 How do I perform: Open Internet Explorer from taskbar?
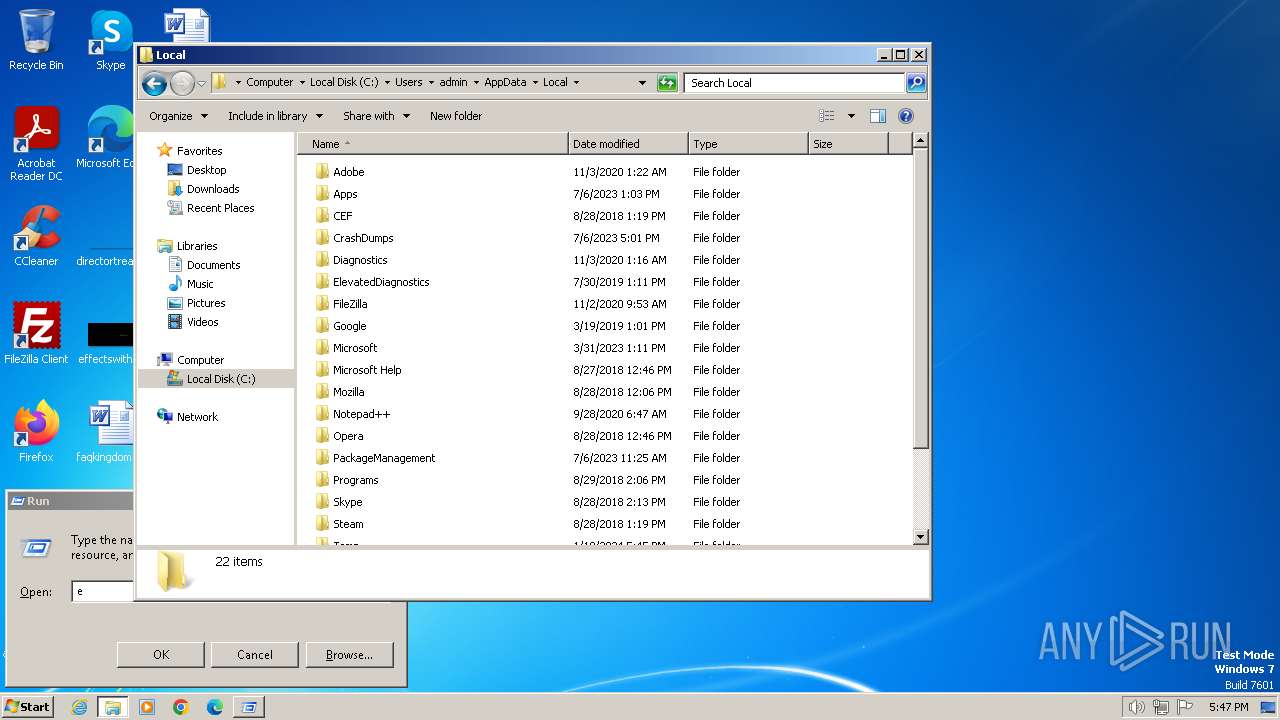(x=80, y=707)
